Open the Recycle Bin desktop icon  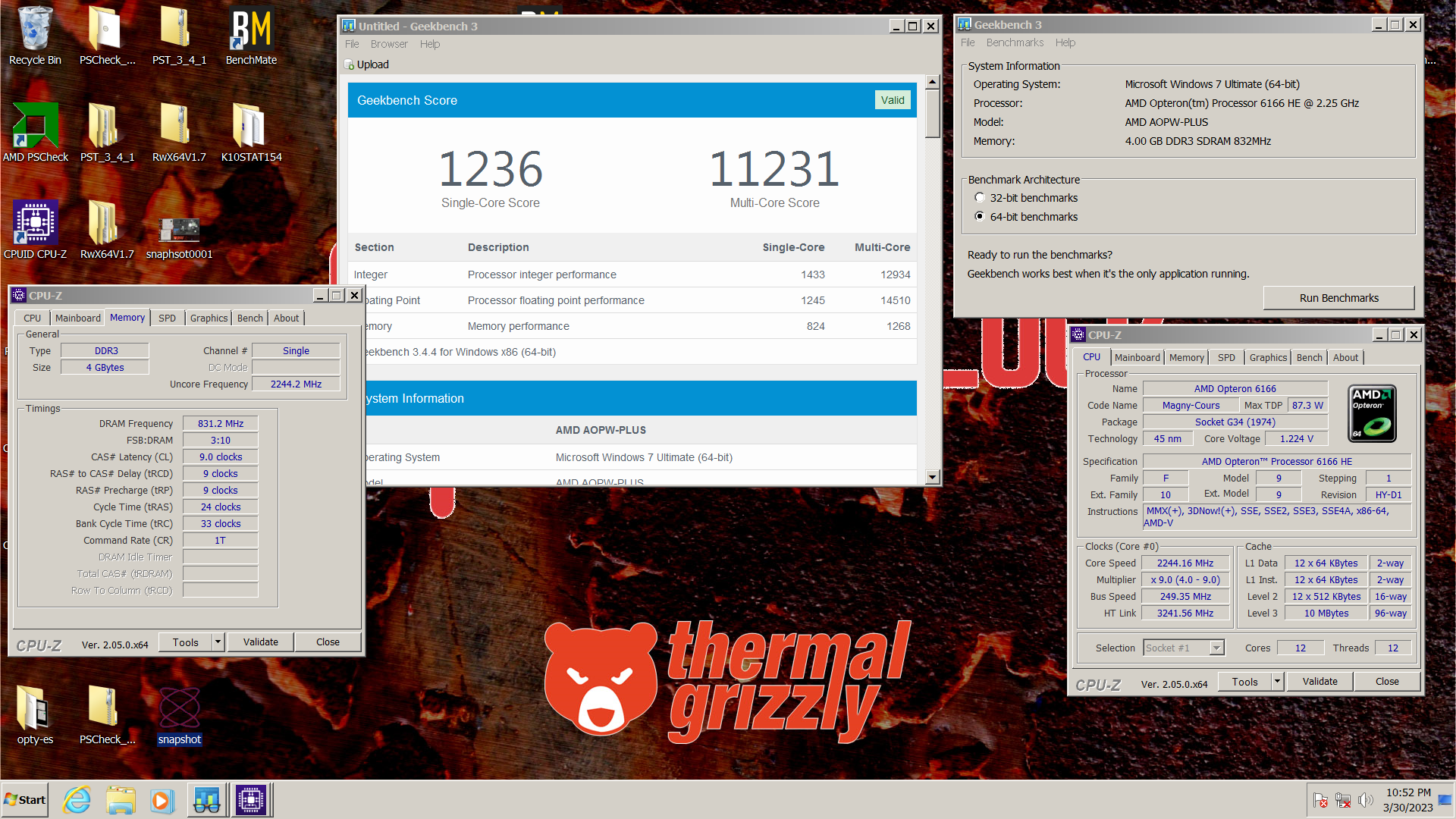[x=35, y=36]
